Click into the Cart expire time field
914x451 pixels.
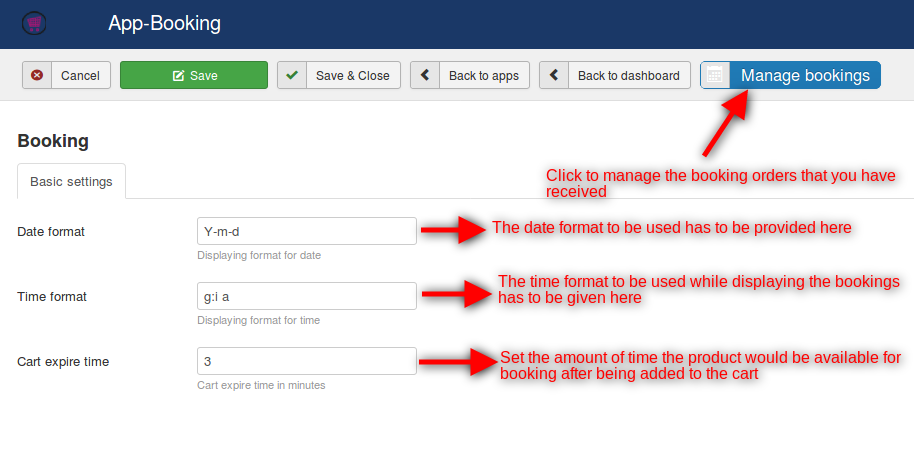tap(306, 361)
